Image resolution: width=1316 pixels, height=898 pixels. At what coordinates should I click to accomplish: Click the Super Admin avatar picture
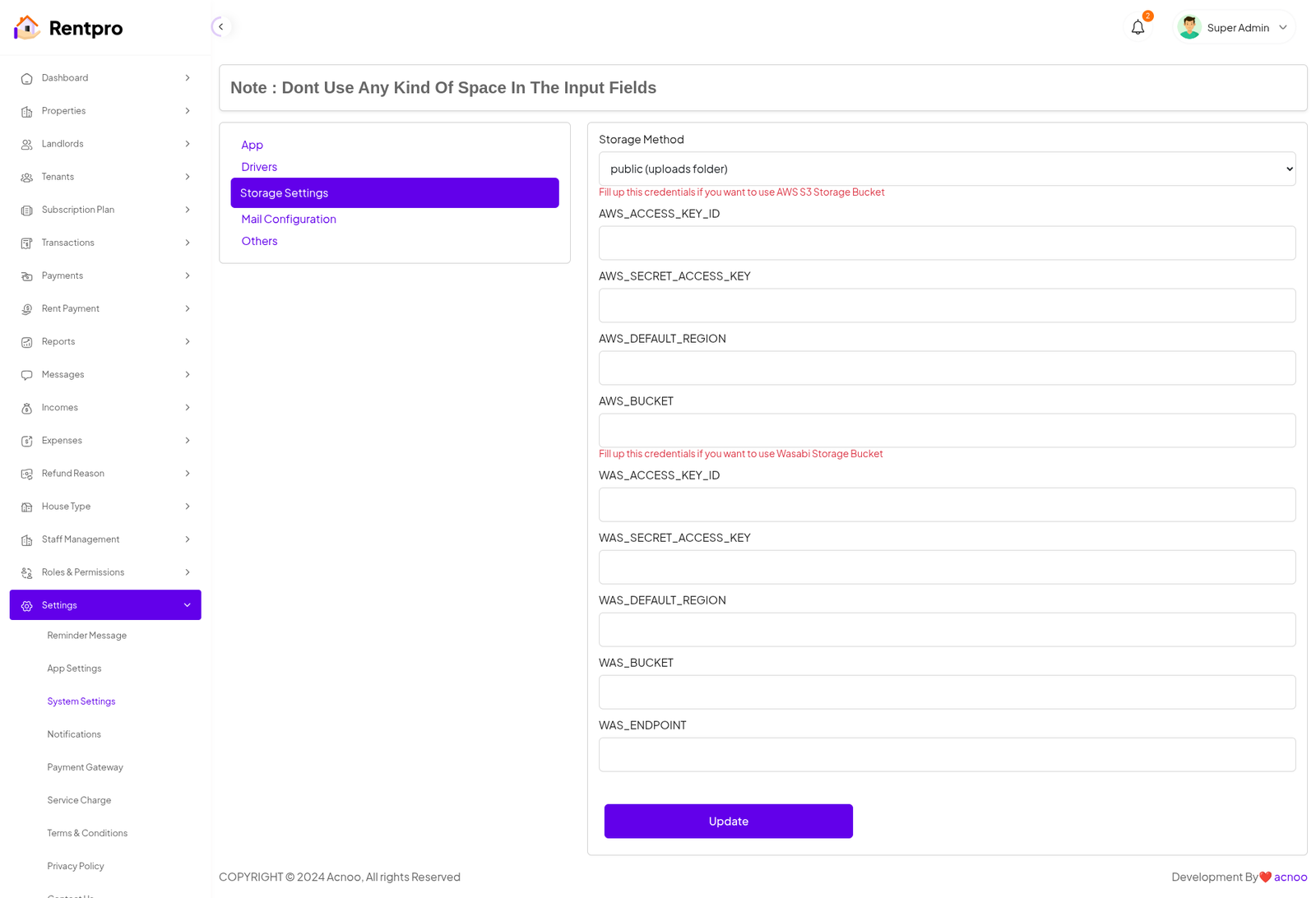(1189, 28)
